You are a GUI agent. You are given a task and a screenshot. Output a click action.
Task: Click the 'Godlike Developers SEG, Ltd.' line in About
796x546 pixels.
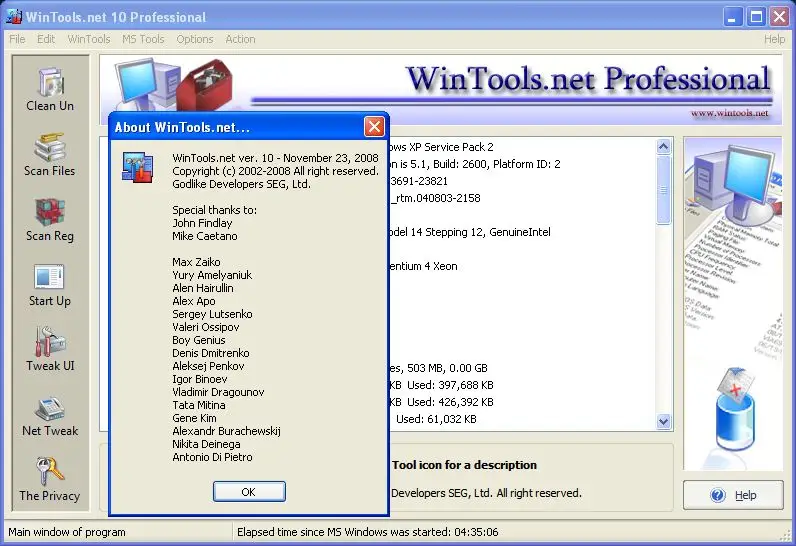tap(241, 184)
